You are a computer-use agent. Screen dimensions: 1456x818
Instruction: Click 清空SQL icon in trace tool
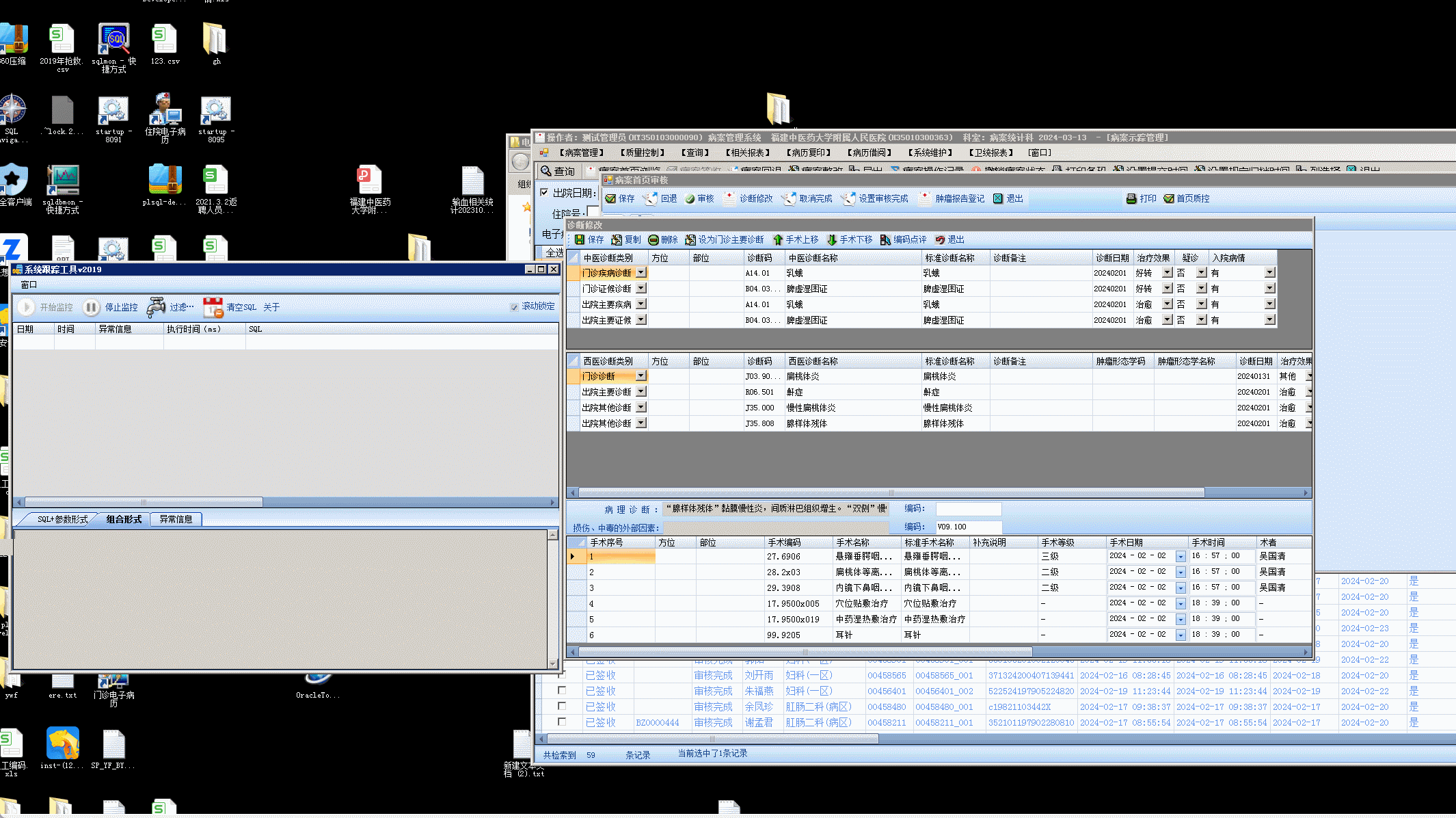point(213,308)
